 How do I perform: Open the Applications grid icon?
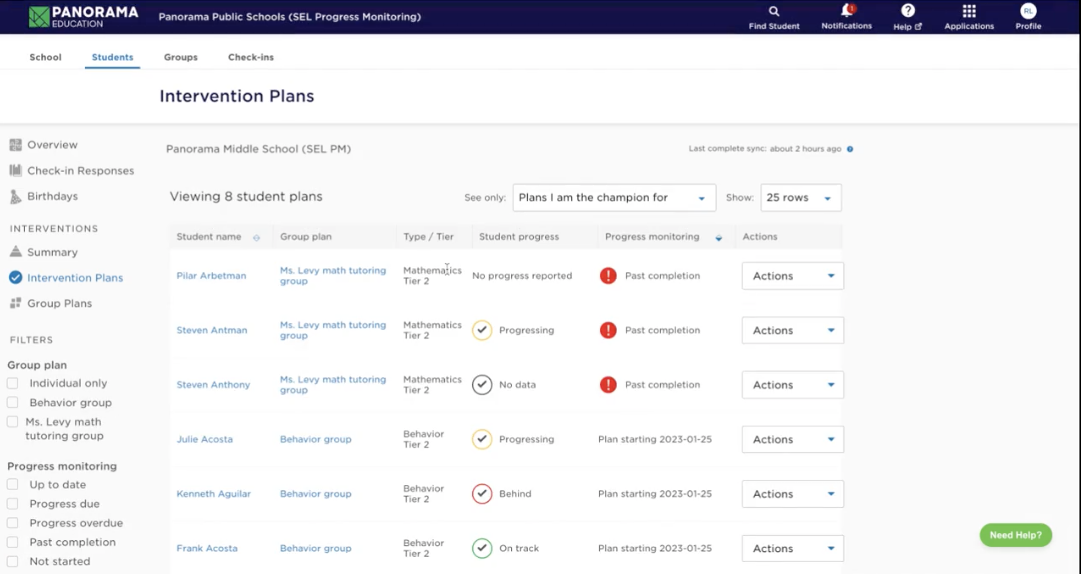coord(969,11)
